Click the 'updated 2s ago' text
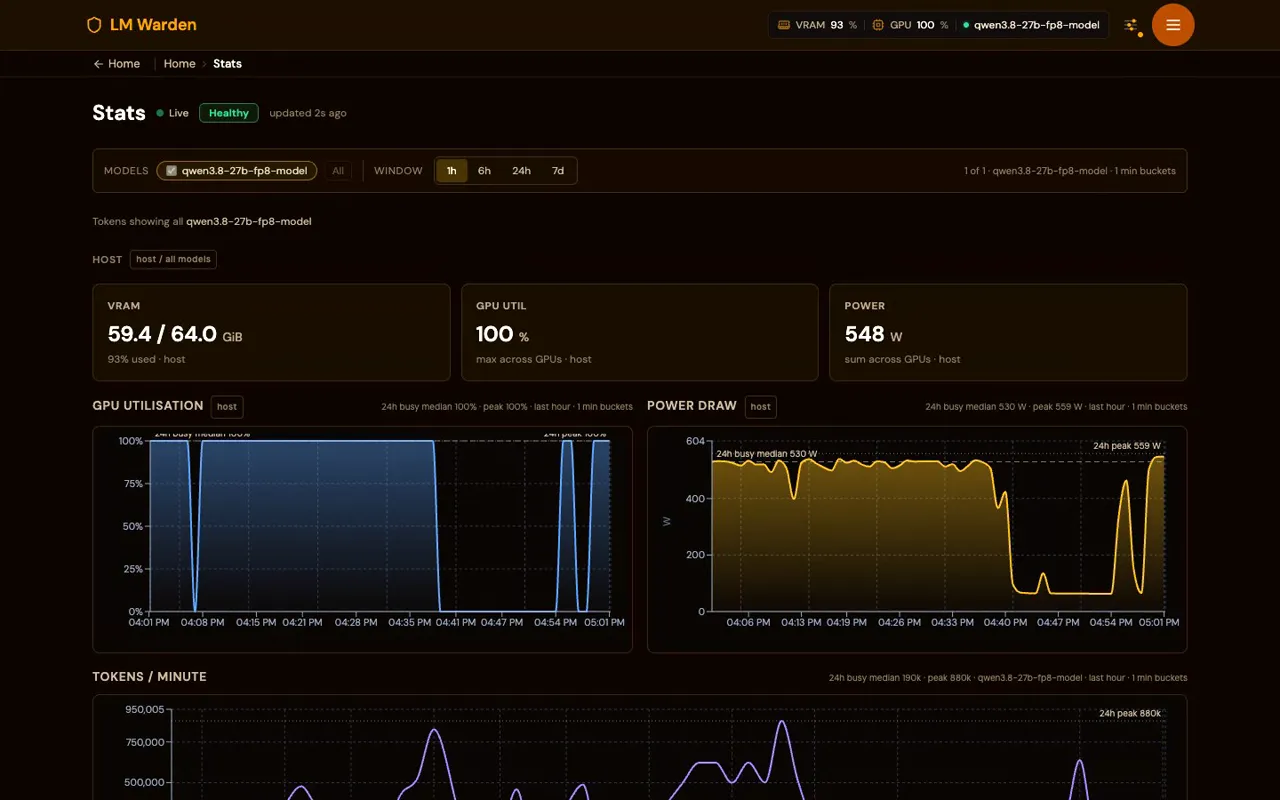The image size is (1280, 800). pos(308,113)
